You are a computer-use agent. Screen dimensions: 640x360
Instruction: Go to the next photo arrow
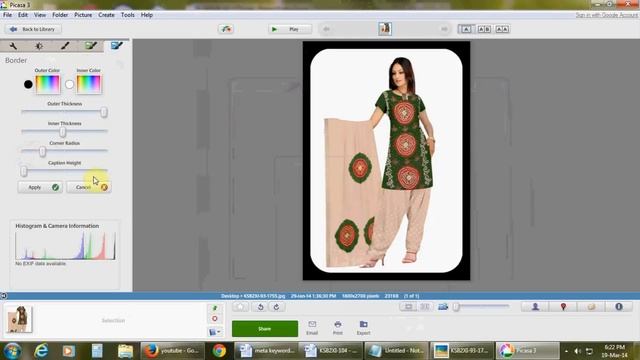[444, 29]
